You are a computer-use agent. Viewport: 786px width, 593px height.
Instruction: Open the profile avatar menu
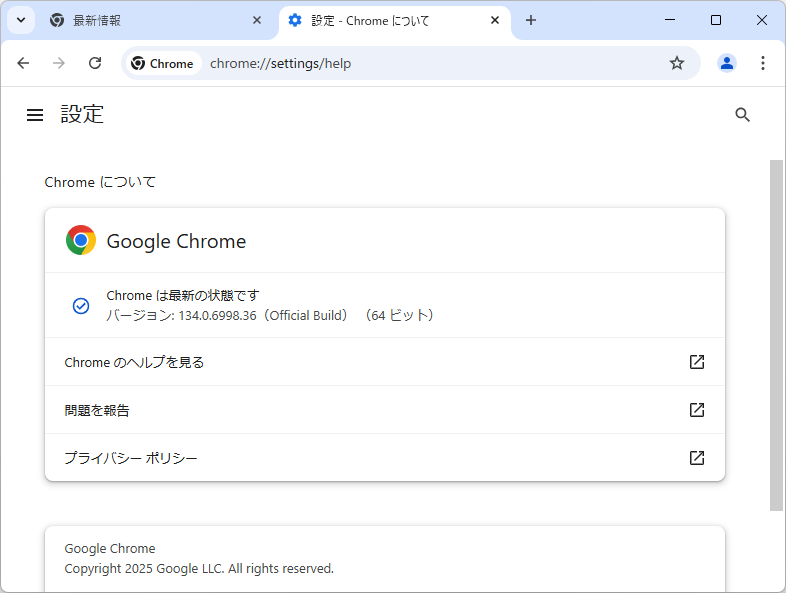pos(727,63)
